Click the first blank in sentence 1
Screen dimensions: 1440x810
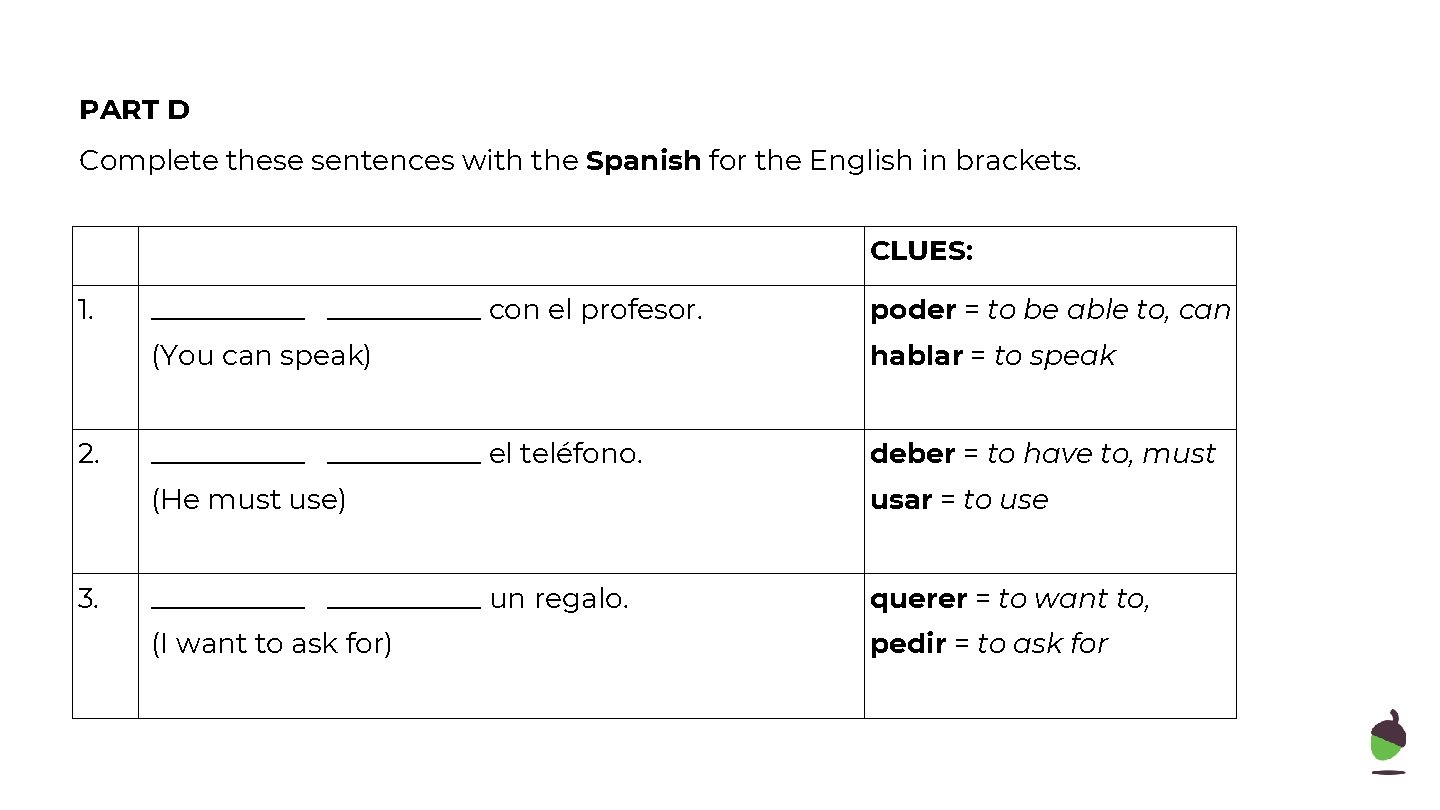228,317
